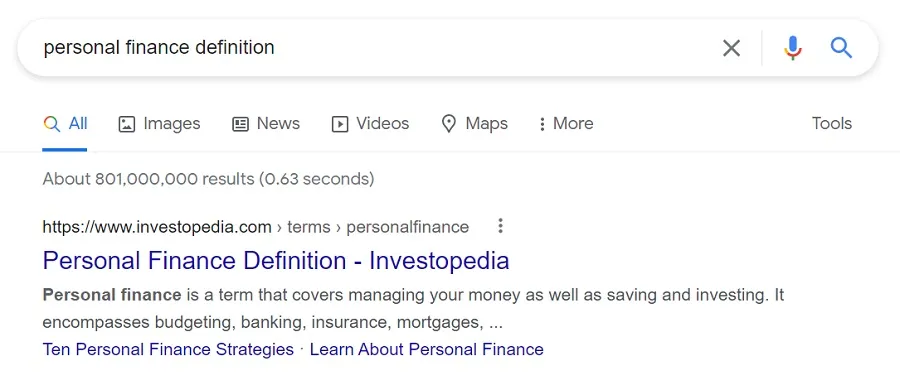The image size is (900, 385).
Task: Clear the search box with the X icon
Action: pos(731,48)
